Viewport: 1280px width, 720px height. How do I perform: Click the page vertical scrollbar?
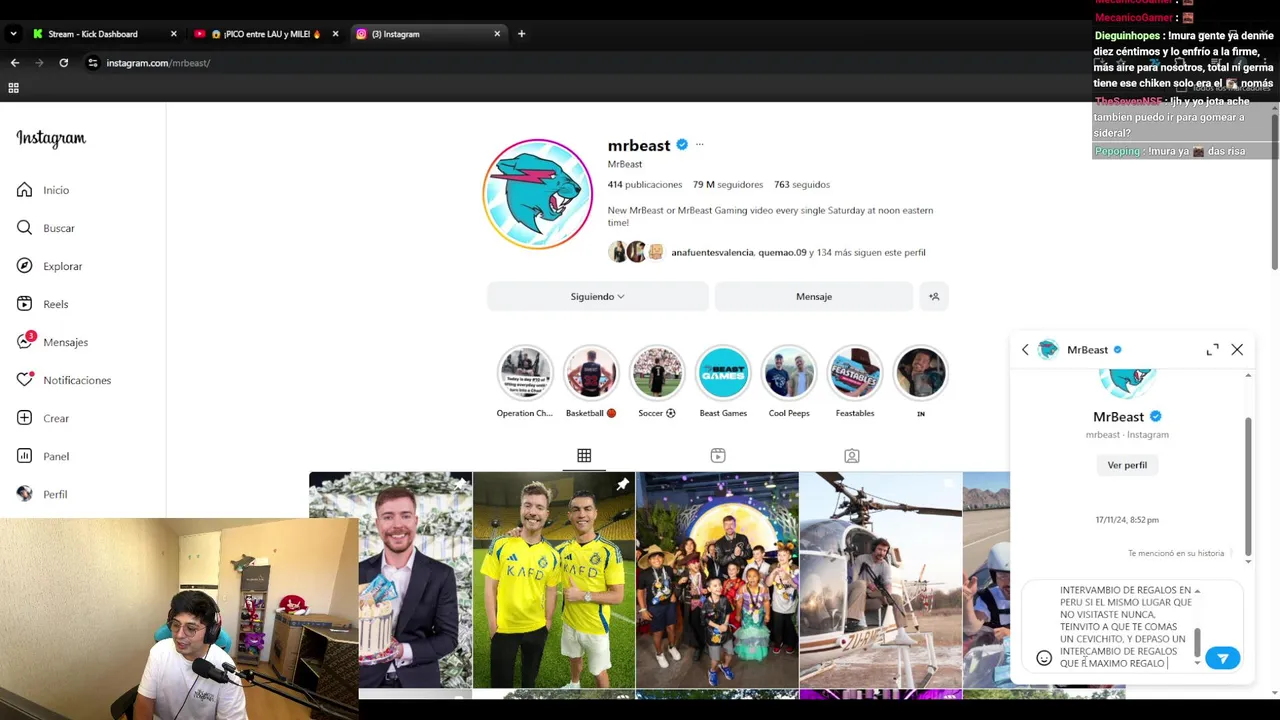point(1274,190)
